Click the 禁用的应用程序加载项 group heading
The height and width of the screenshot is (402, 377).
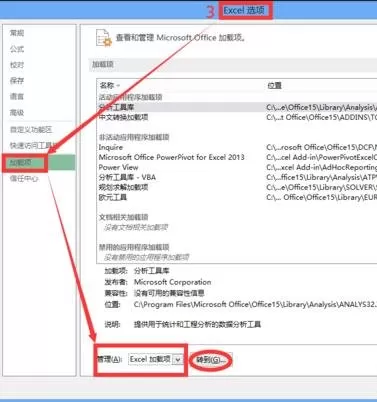(134, 247)
